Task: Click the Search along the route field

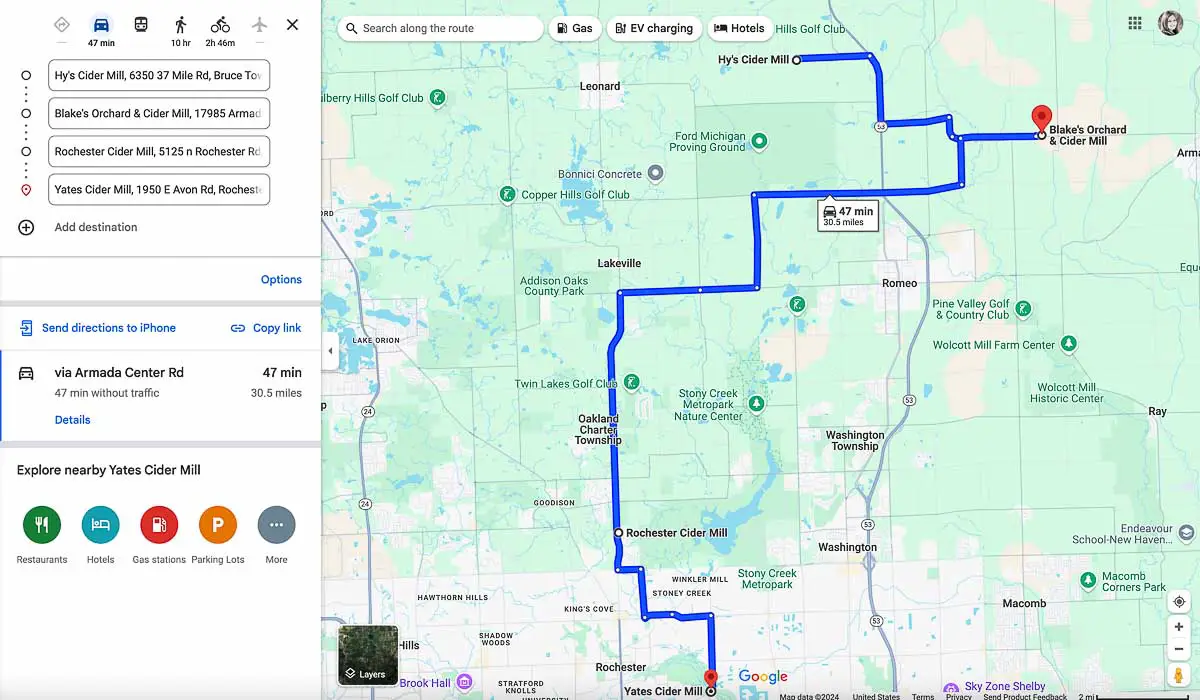Action: tap(440, 28)
